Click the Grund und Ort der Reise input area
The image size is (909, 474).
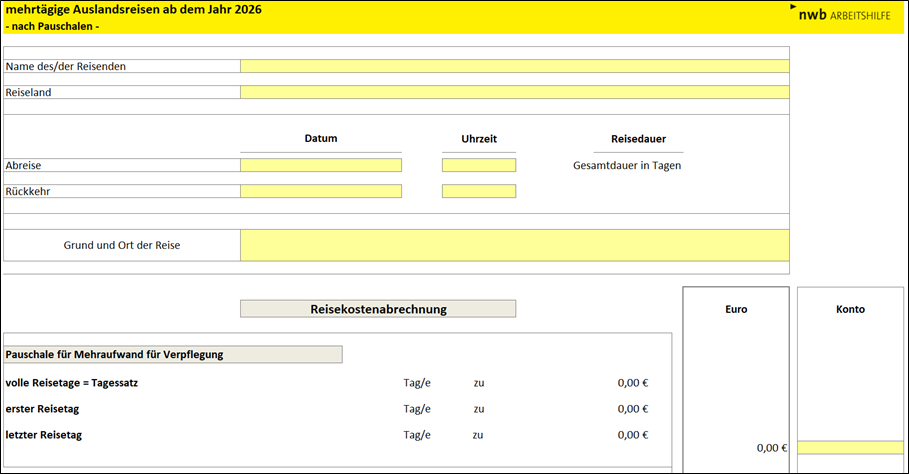click(514, 245)
